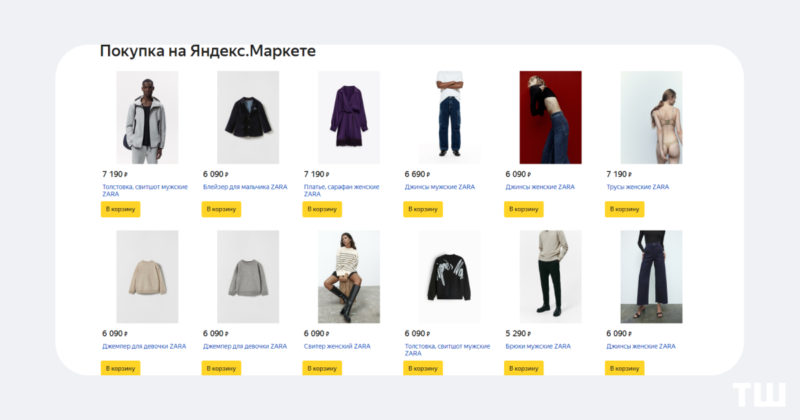The height and width of the screenshot is (420, 800).
Task: Open the beige girl's jumper image
Action: [x=147, y=277]
